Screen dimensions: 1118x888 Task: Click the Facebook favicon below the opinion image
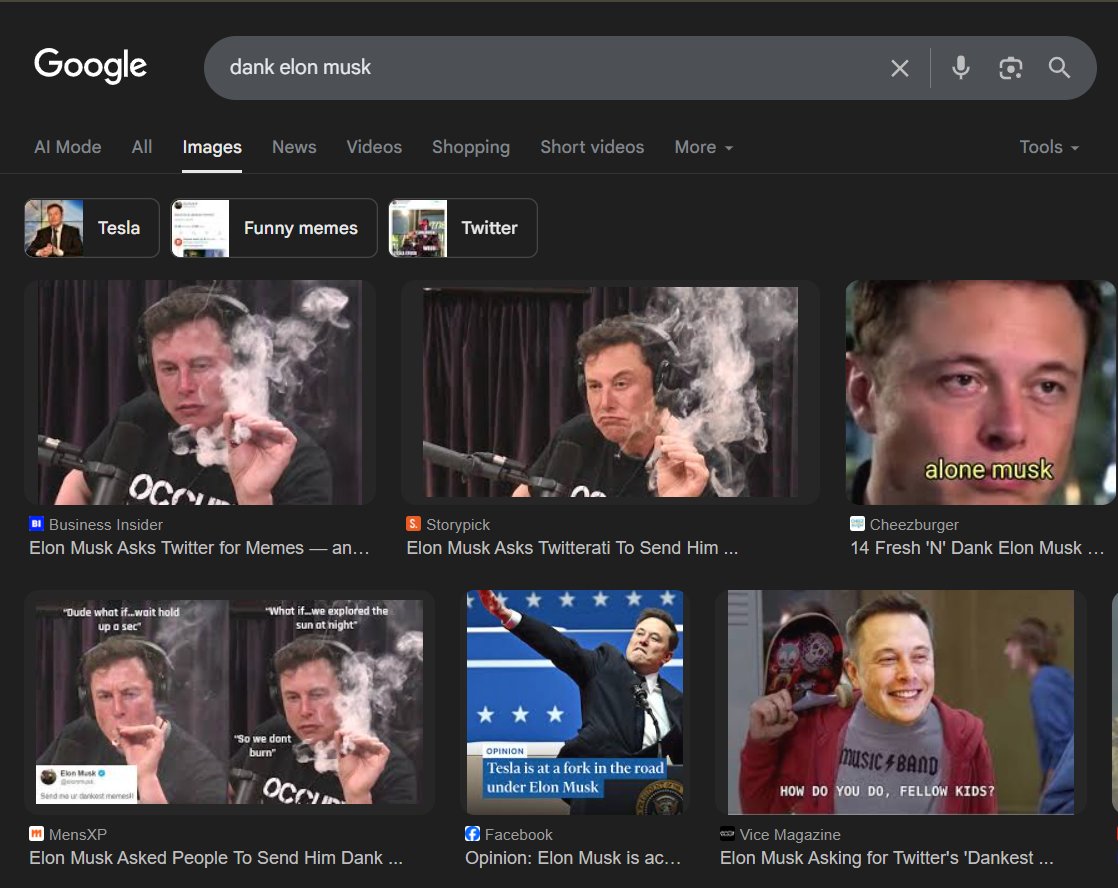pos(471,834)
